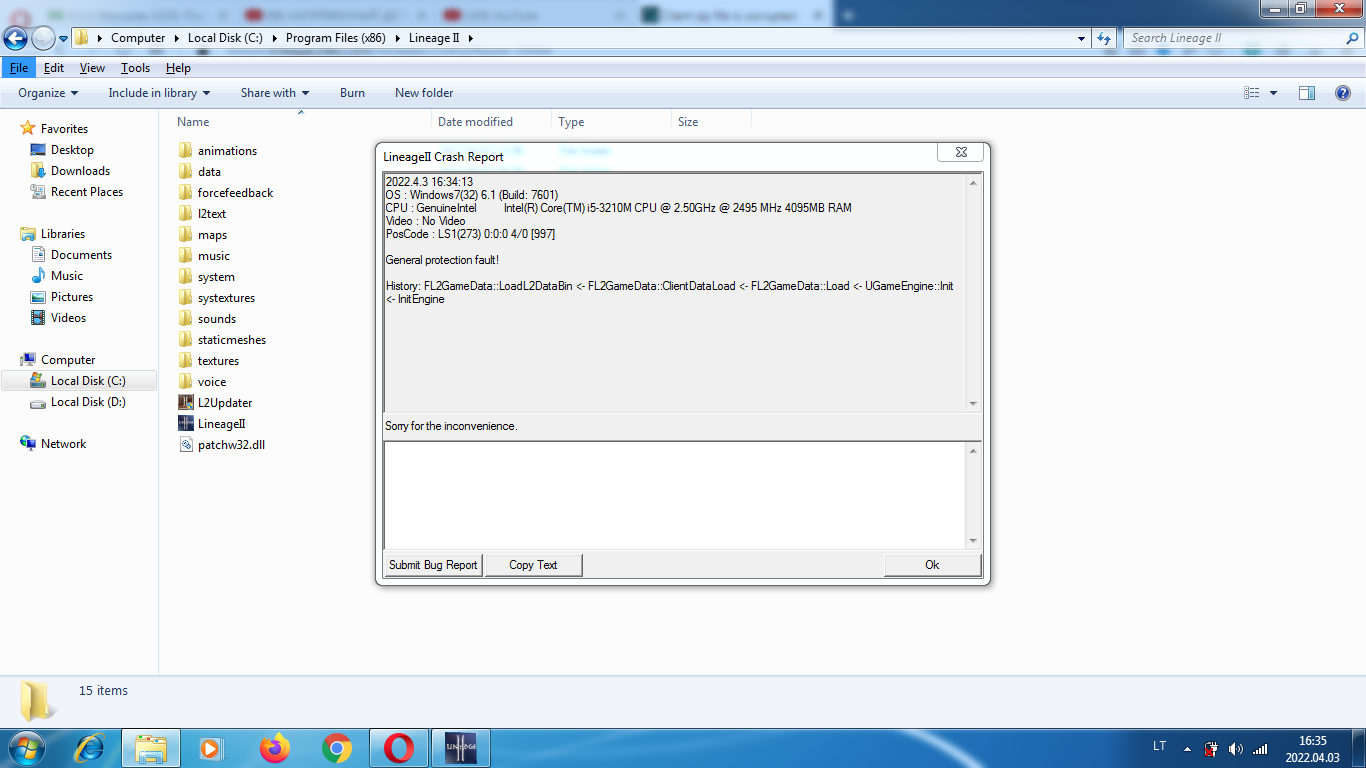1366x768 pixels.
Task: Toggle the preview pane icon
Action: pyautogui.click(x=1306, y=93)
